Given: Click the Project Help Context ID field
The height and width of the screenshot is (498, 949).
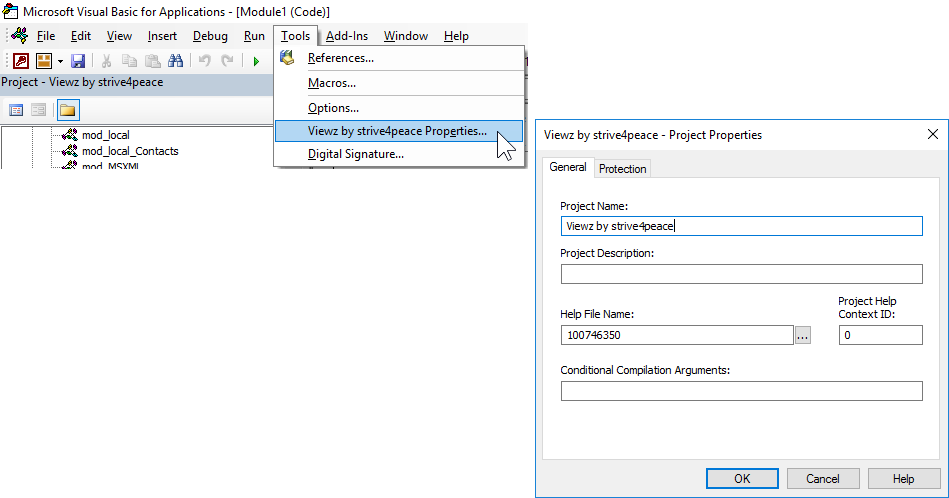Looking at the screenshot, I should (881, 335).
